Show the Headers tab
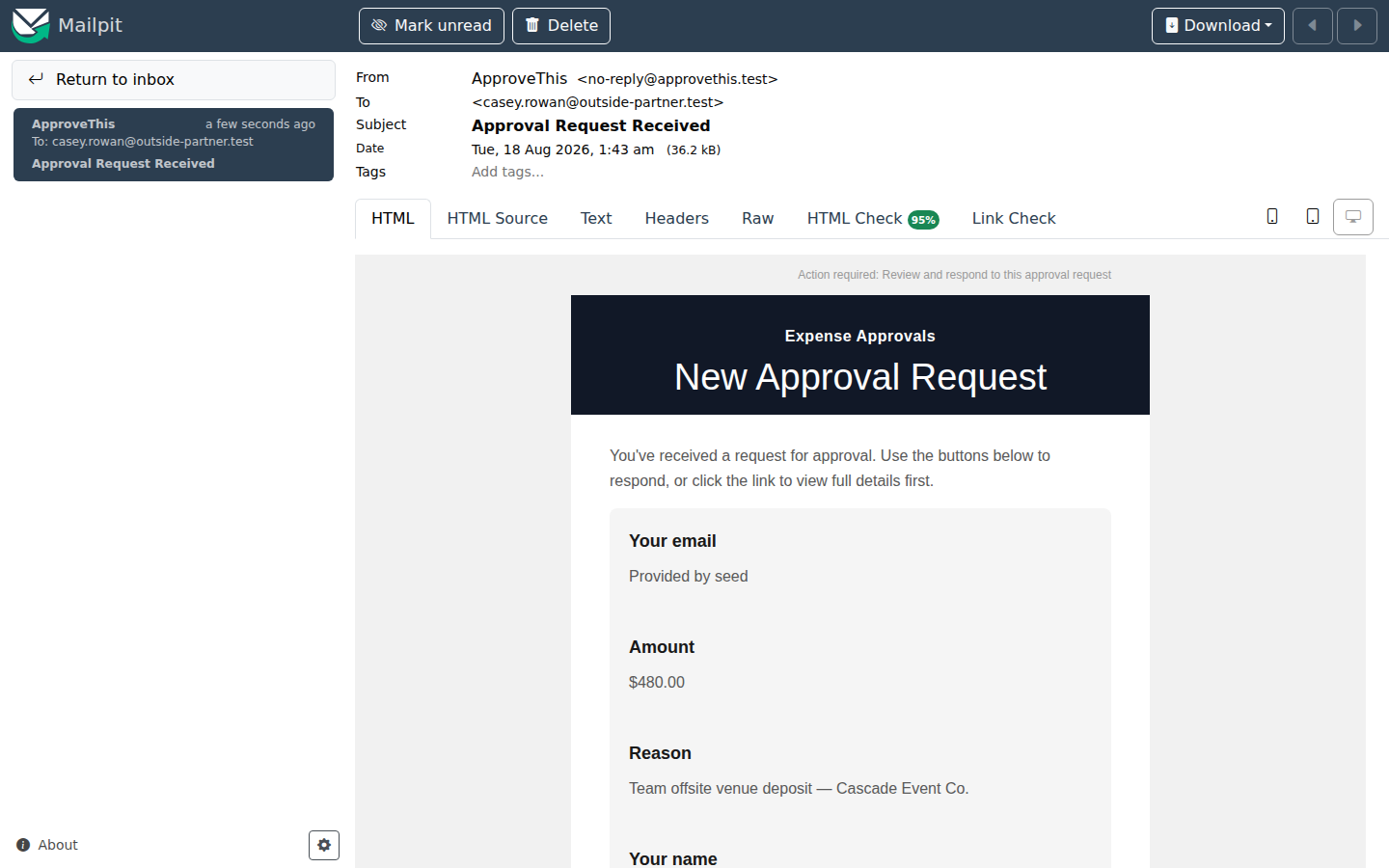This screenshot has width=1389, height=868. pyautogui.click(x=677, y=219)
